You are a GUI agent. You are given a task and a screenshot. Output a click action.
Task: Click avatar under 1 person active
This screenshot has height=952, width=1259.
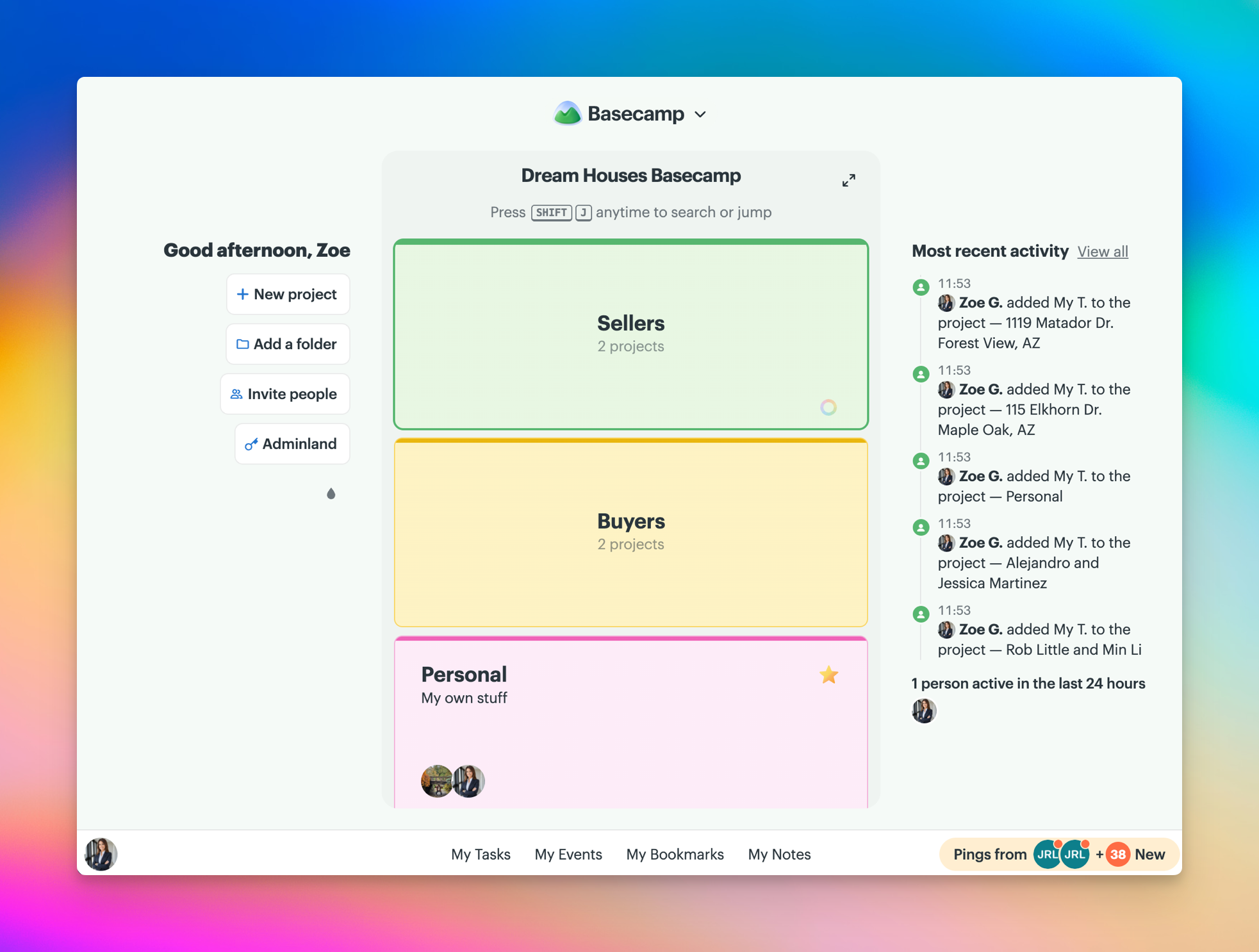[924, 710]
